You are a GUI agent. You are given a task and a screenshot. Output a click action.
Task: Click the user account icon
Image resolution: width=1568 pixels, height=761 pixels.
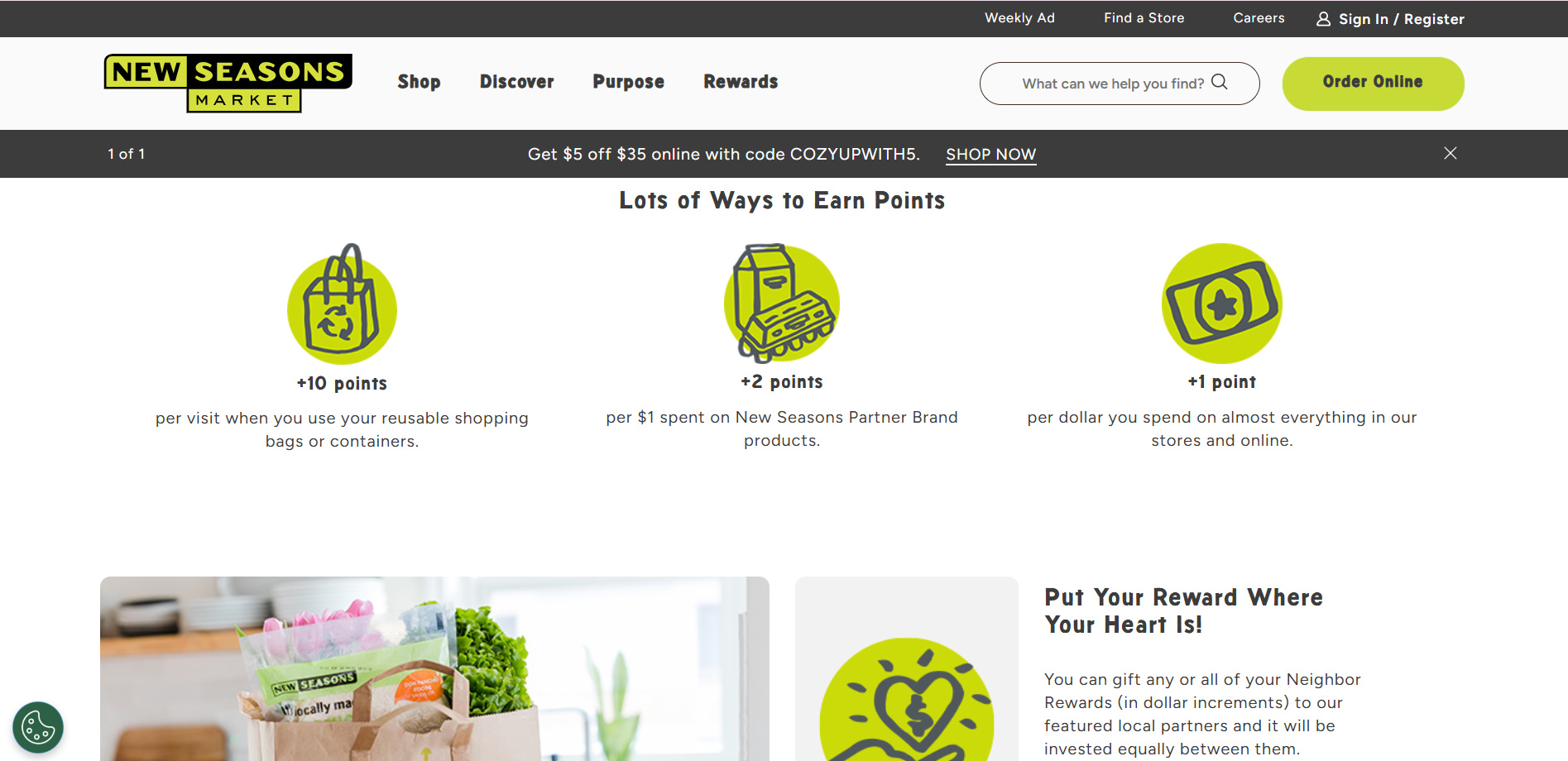click(1324, 19)
